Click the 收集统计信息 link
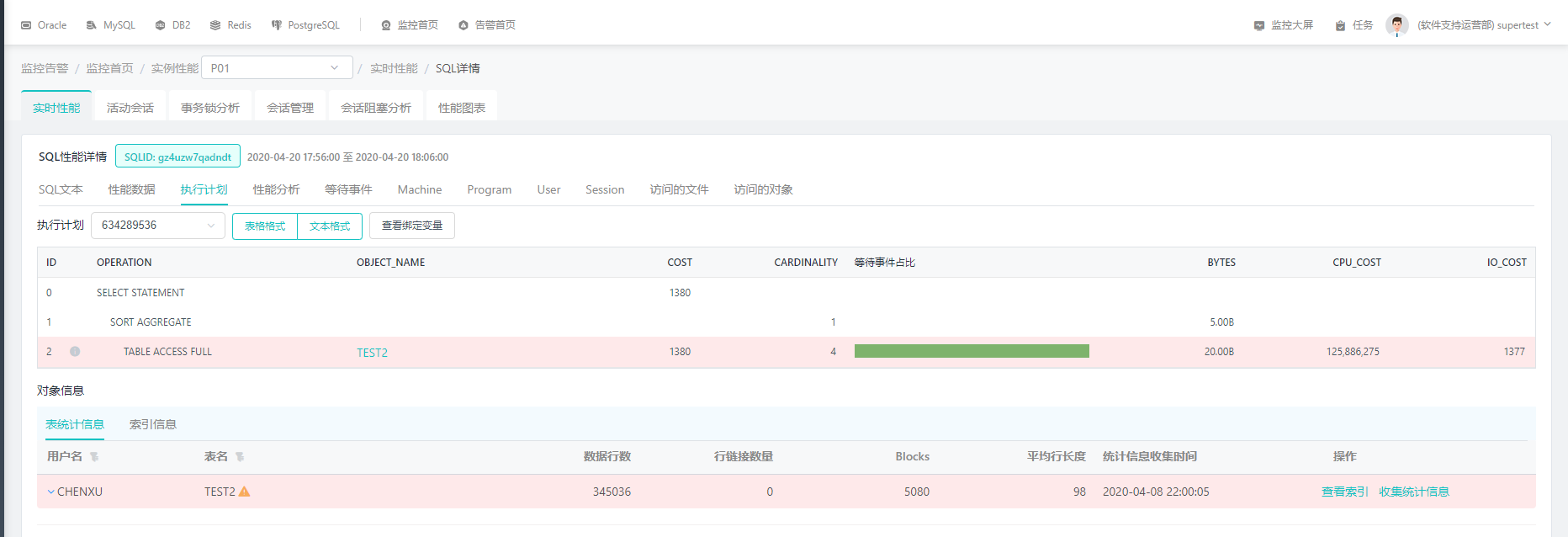Viewport: 1568px width, 537px height. click(x=1414, y=492)
